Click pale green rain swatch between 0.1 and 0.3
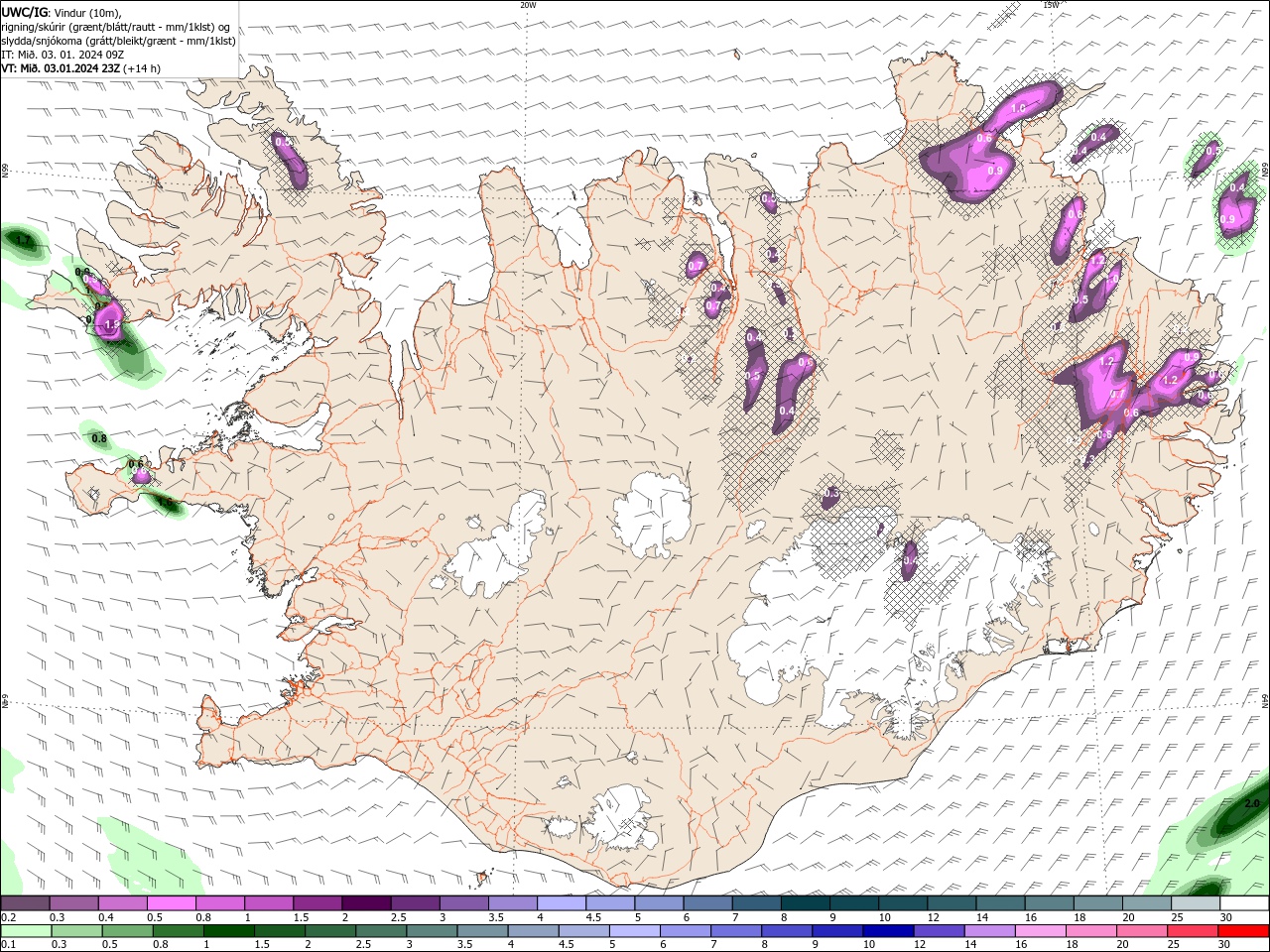This screenshot has height=952, width=1270. pyautogui.click(x=26, y=931)
